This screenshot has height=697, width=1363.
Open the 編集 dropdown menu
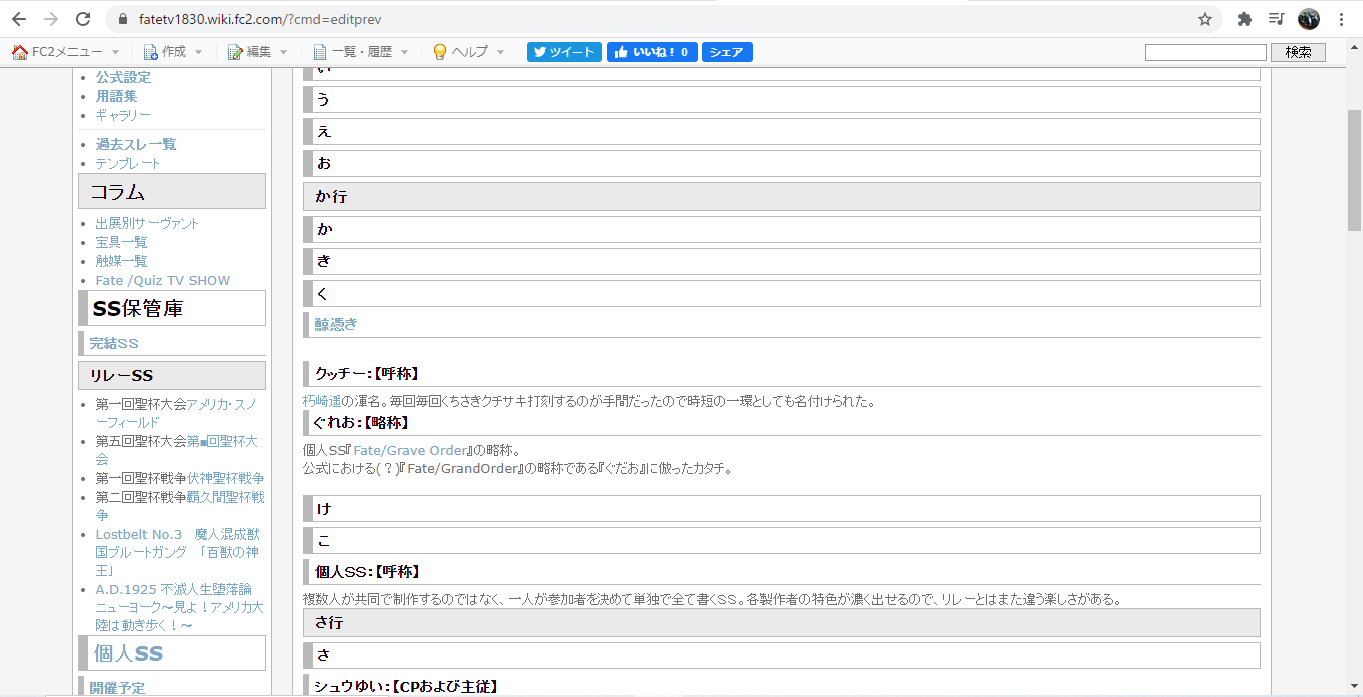(259, 52)
